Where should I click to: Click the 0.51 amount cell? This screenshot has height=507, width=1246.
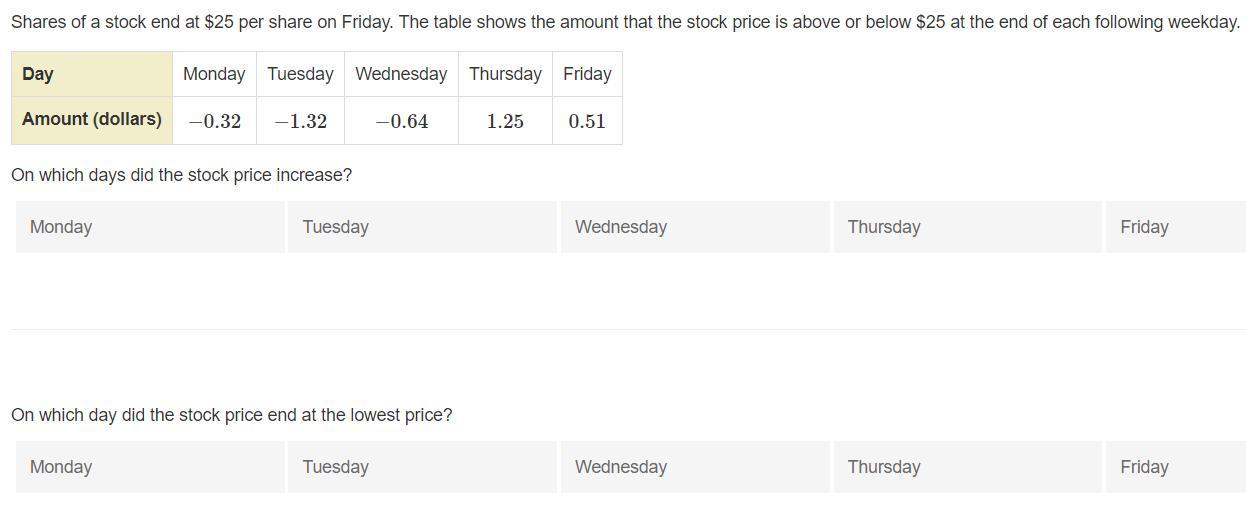coord(587,121)
